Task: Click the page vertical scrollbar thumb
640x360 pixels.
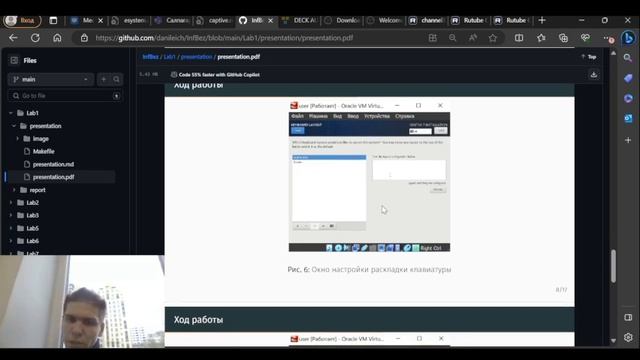Action: coord(613,266)
